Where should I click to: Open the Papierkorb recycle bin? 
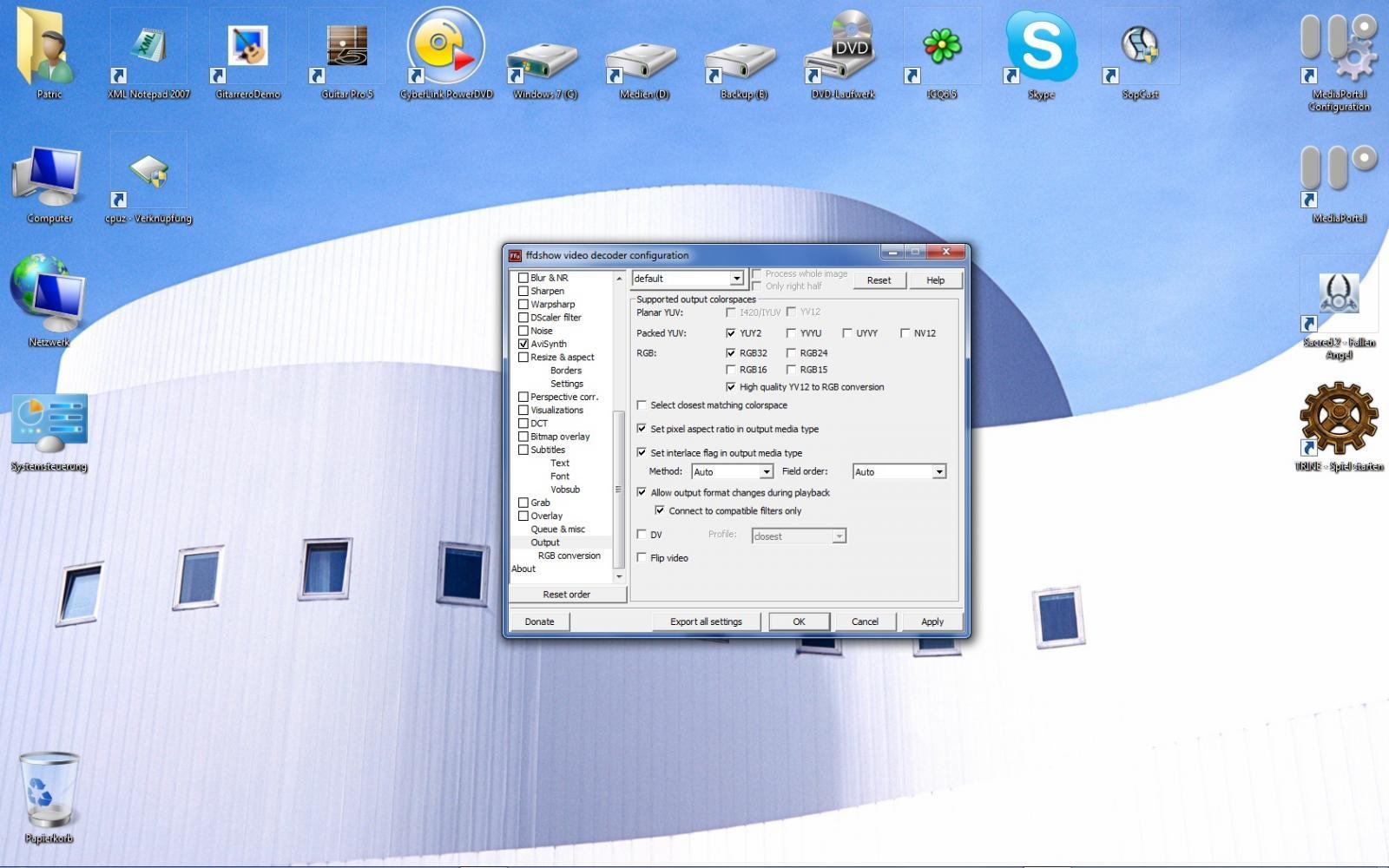coord(49,797)
